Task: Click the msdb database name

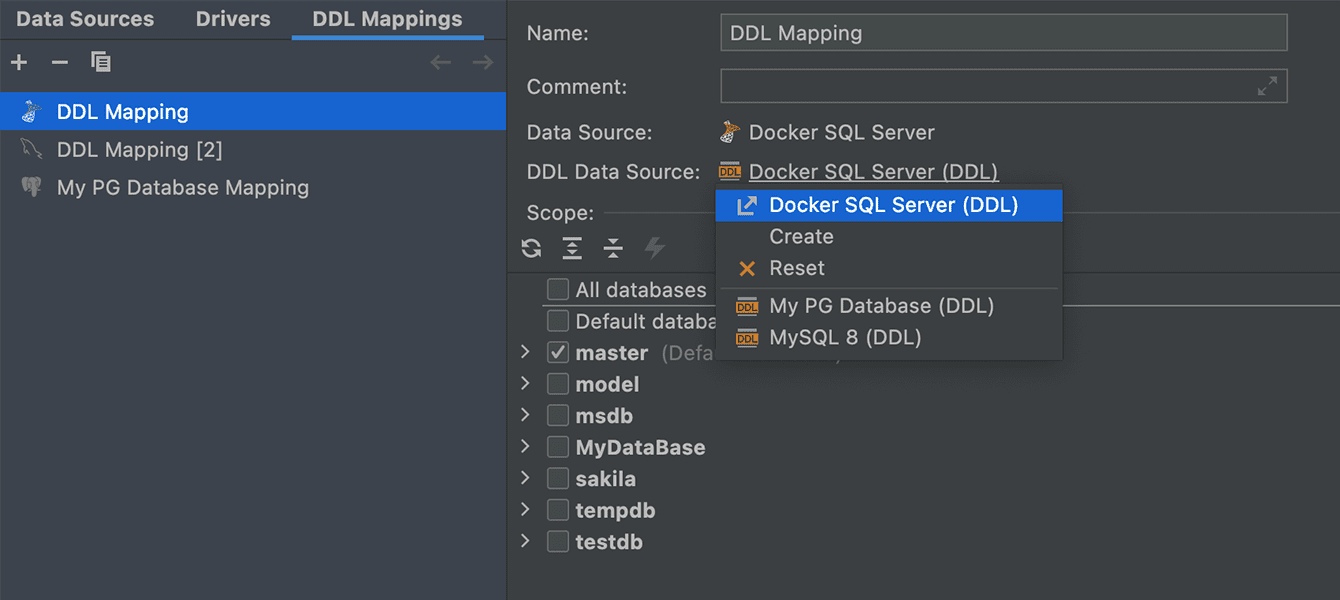Action: 604,416
